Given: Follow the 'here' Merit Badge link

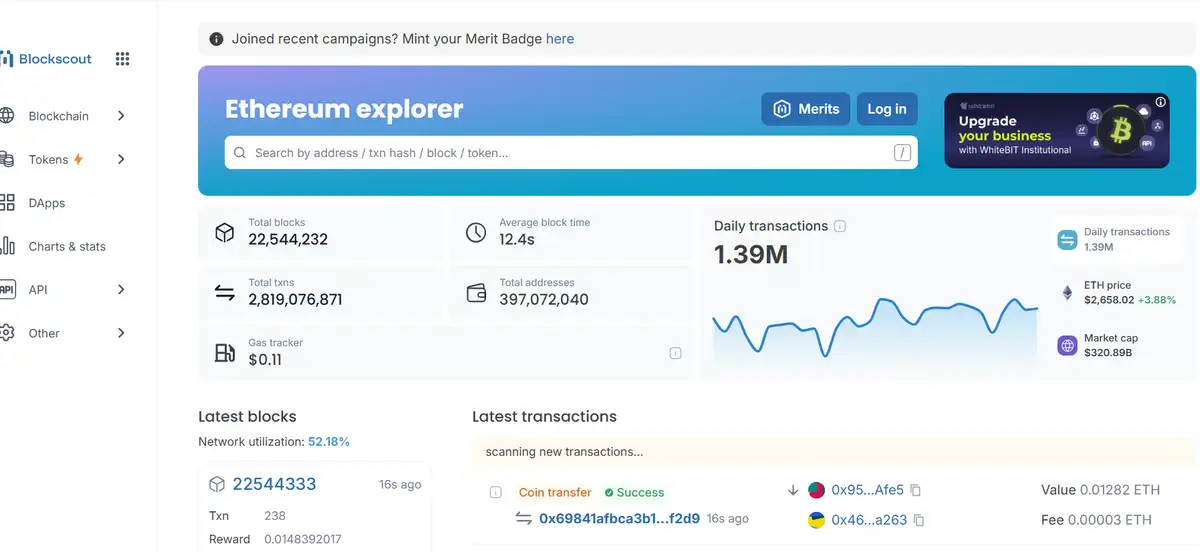Looking at the screenshot, I should point(560,39).
